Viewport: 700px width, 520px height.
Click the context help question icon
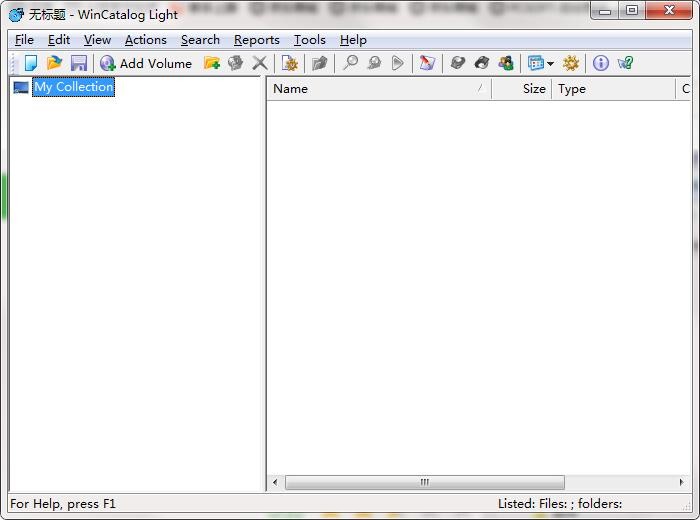[625, 63]
